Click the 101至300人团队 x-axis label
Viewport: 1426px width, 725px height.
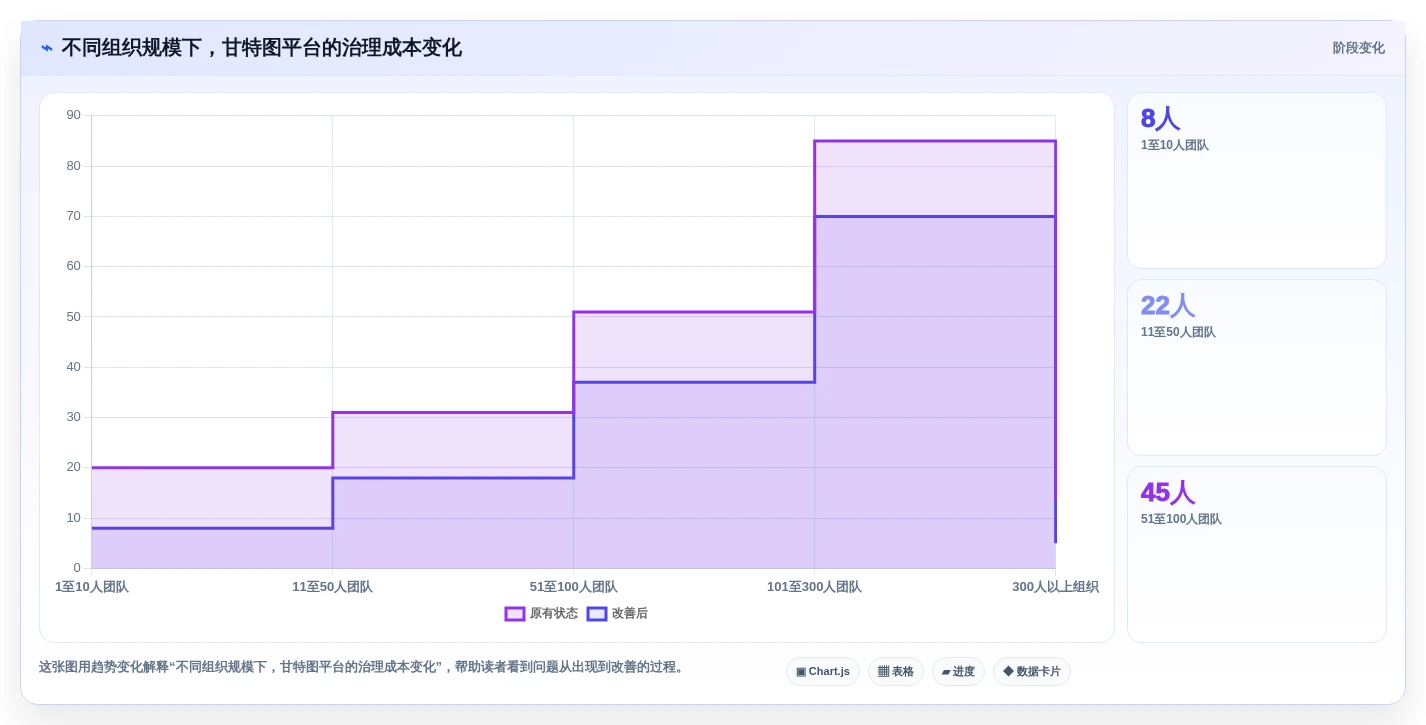[x=814, y=587]
